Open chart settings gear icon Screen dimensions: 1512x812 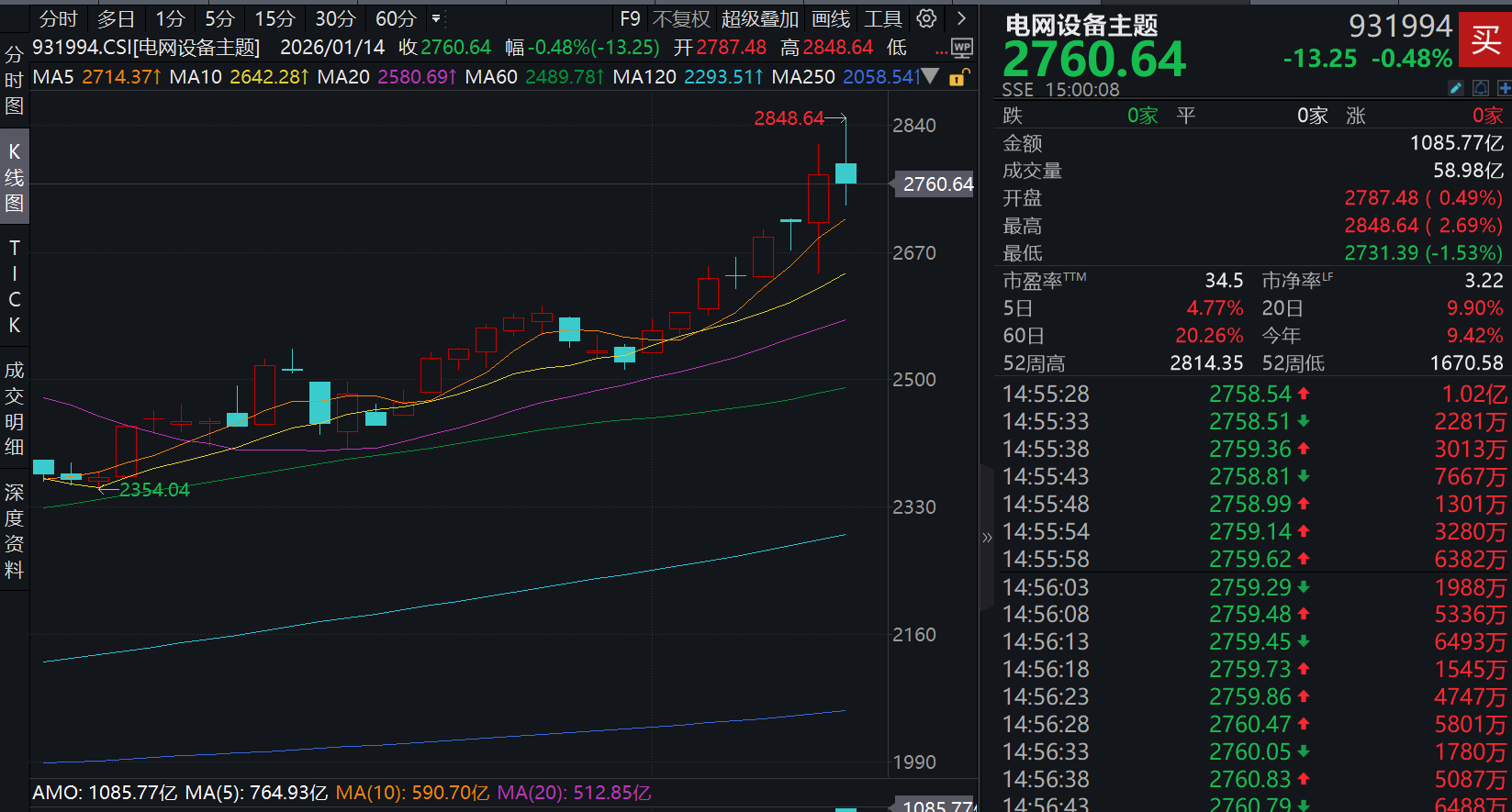[926, 18]
